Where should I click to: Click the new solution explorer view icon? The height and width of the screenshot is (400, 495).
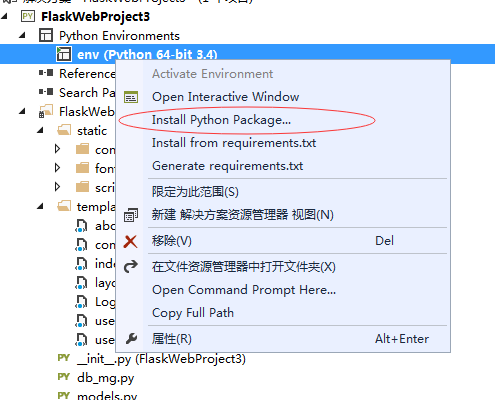131,215
